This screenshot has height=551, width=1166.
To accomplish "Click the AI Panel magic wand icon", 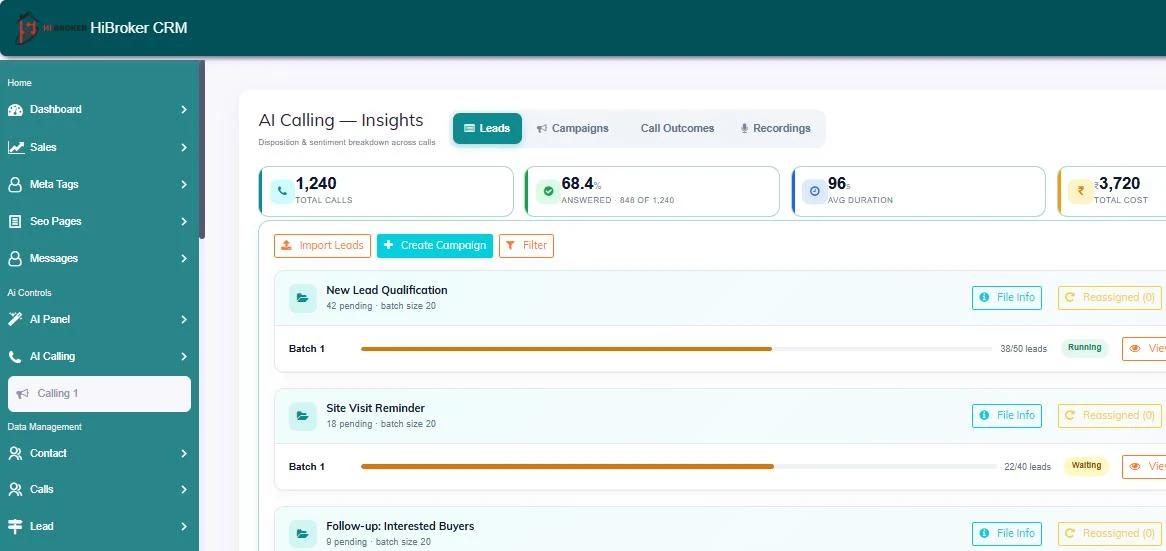I will [x=15, y=319].
